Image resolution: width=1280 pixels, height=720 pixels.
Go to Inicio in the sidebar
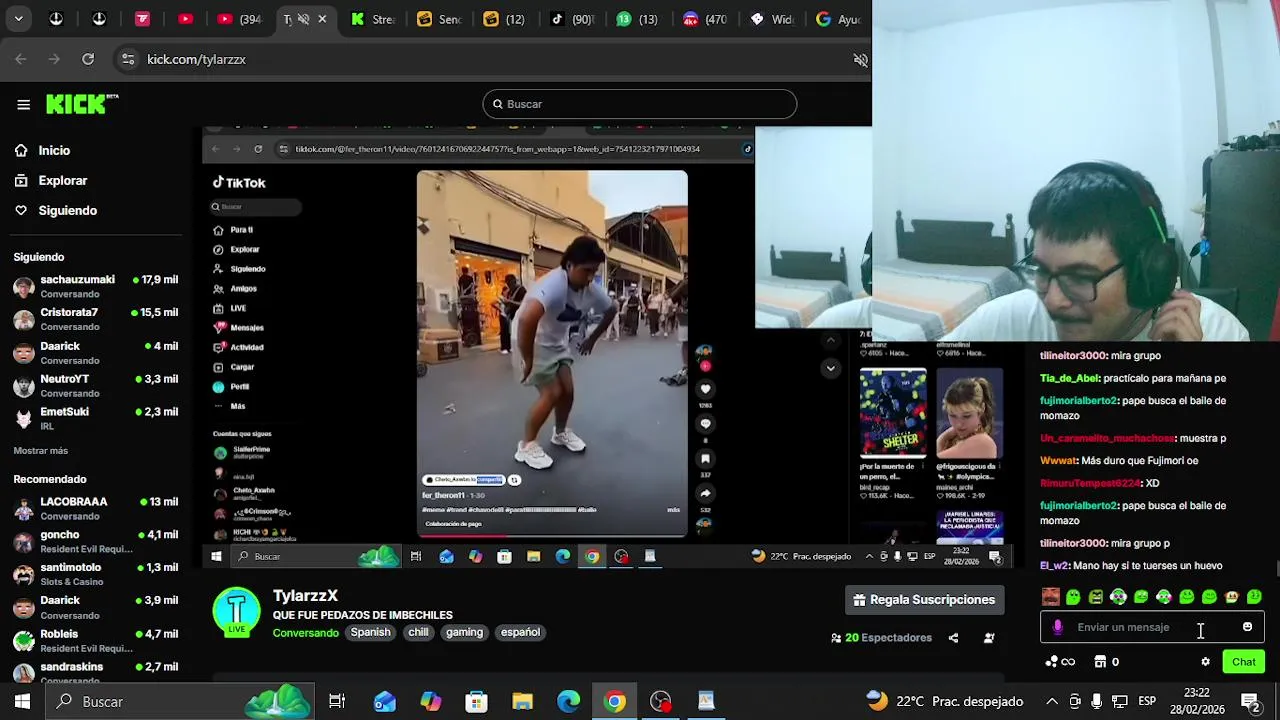tap(54, 150)
